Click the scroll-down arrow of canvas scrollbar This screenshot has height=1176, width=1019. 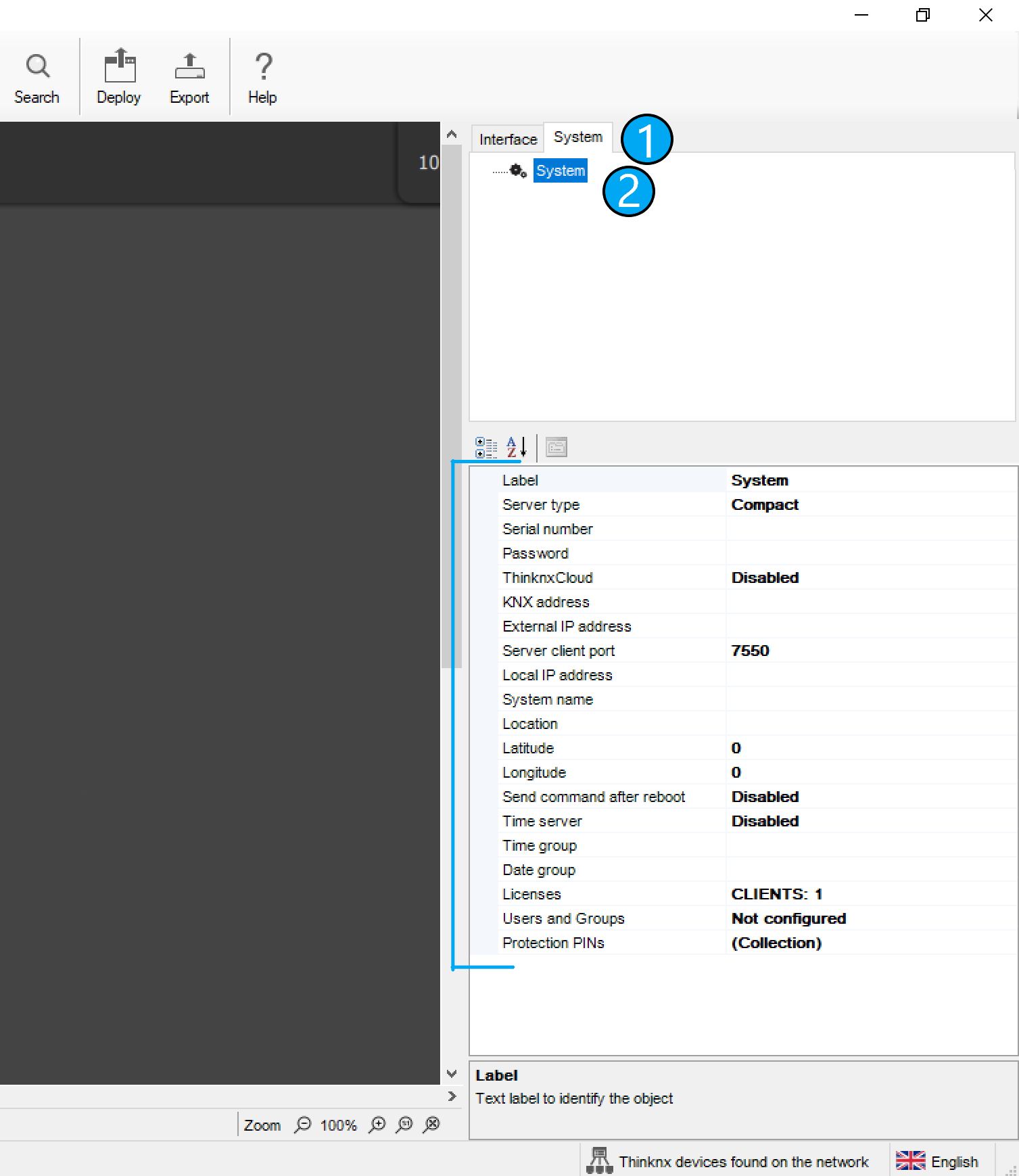pyautogui.click(x=452, y=1074)
